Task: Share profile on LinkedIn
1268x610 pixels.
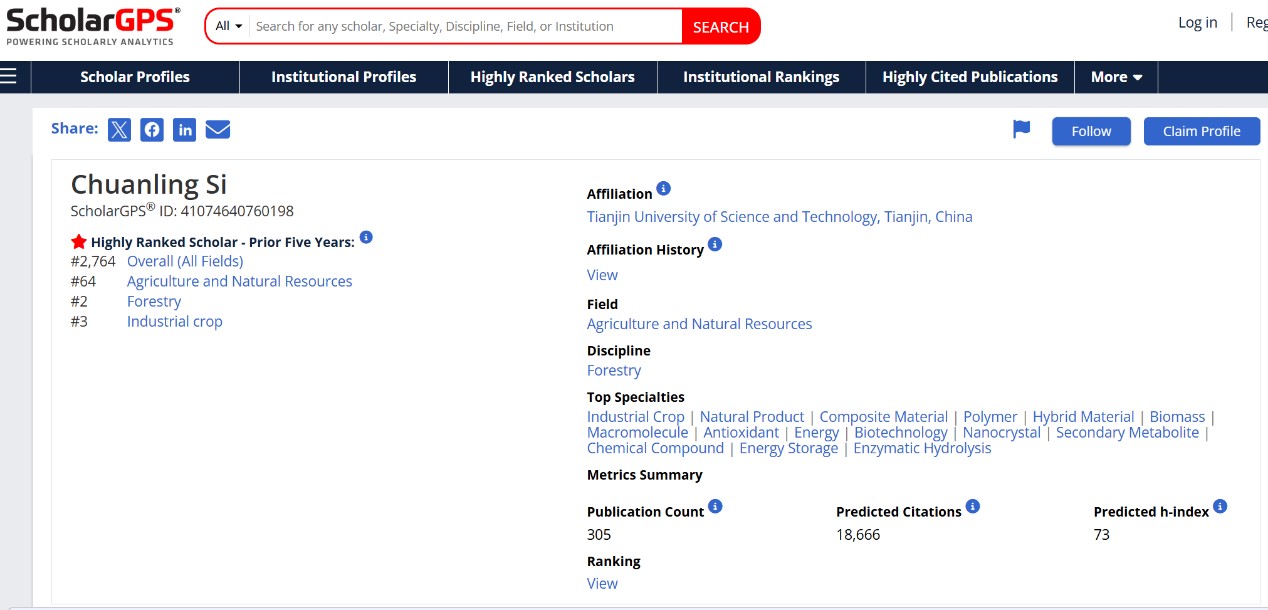Action: pos(184,129)
